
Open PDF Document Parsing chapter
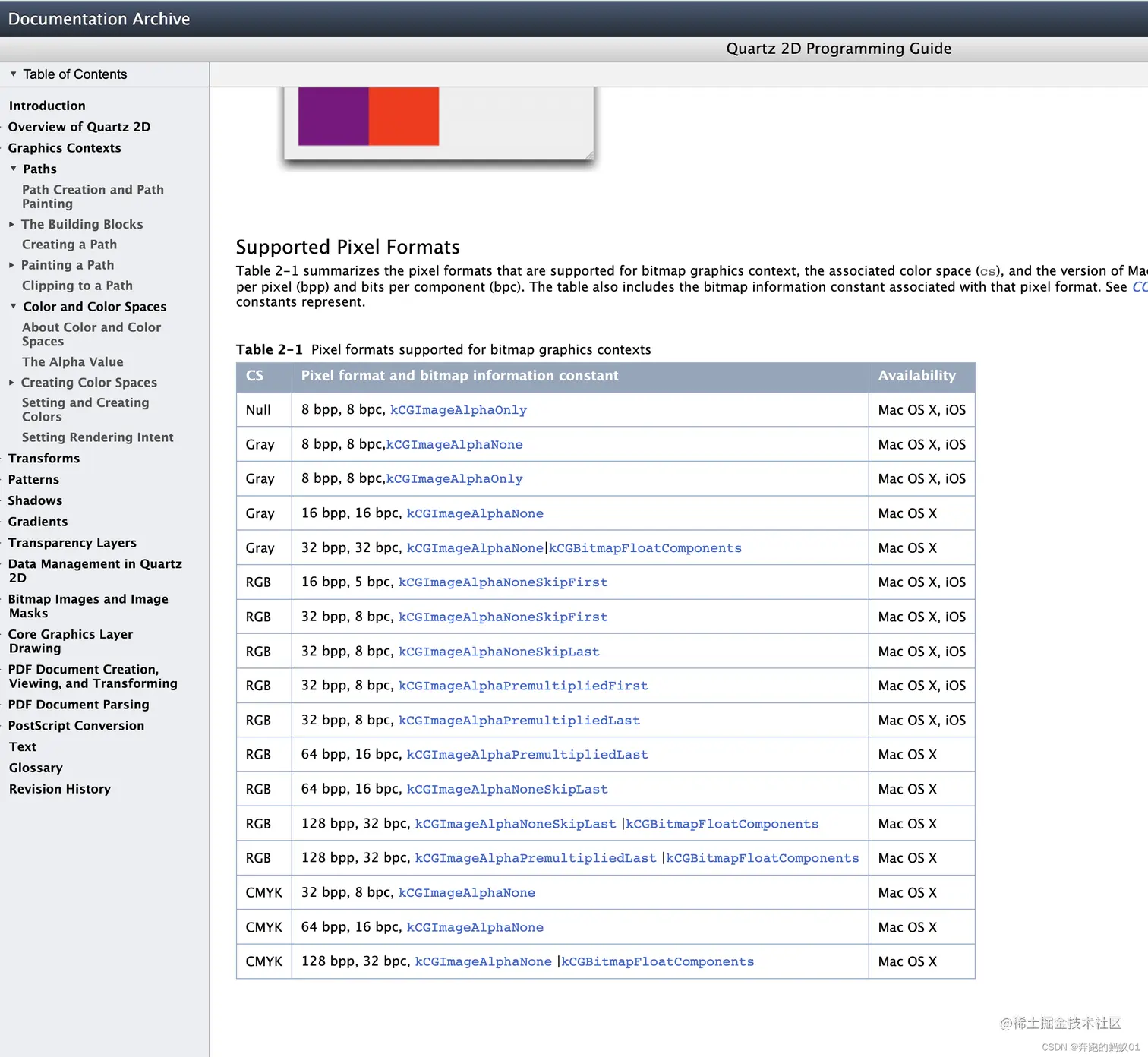(x=78, y=705)
